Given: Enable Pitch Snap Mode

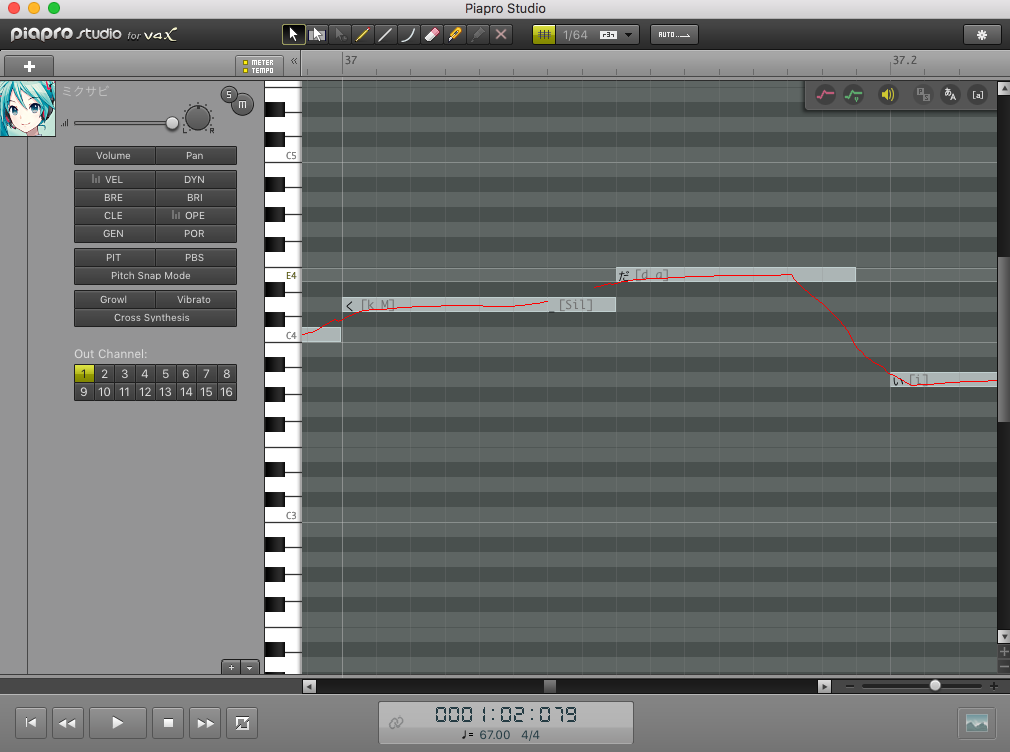Looking at the screenshot, I should (155, 276).
